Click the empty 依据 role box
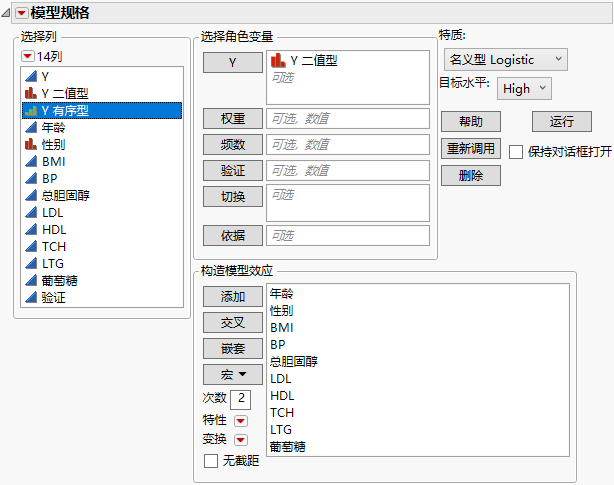 pos(348,236)
